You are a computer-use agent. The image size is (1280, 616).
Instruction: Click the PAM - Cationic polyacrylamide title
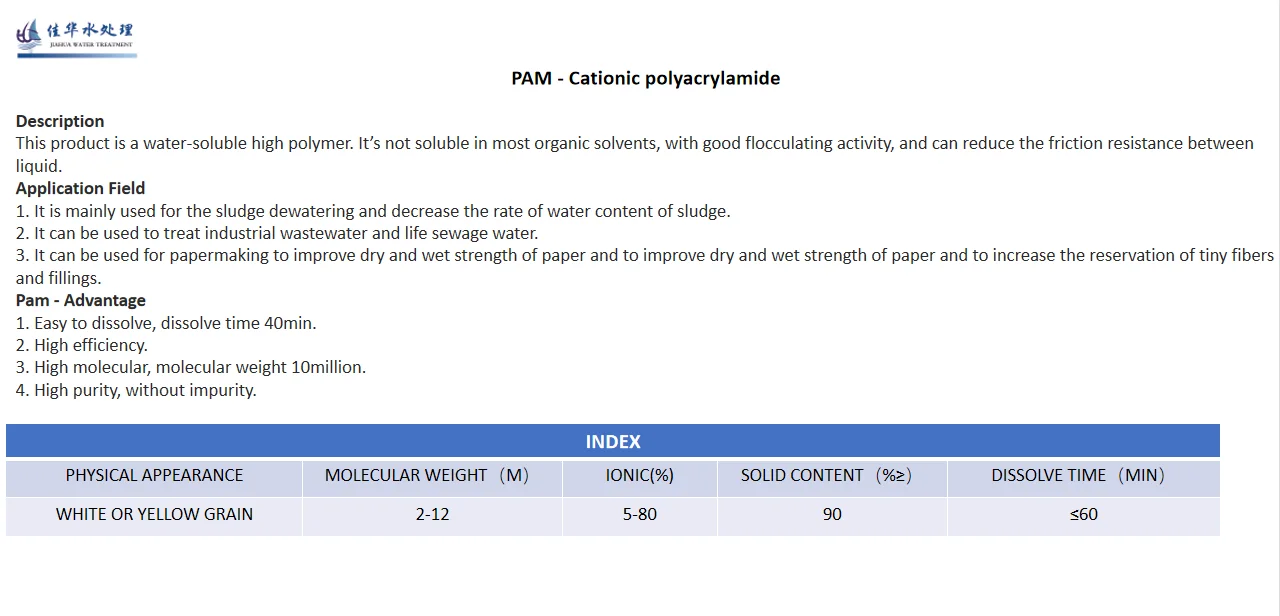pyautogui.click(x=645, y=78)
